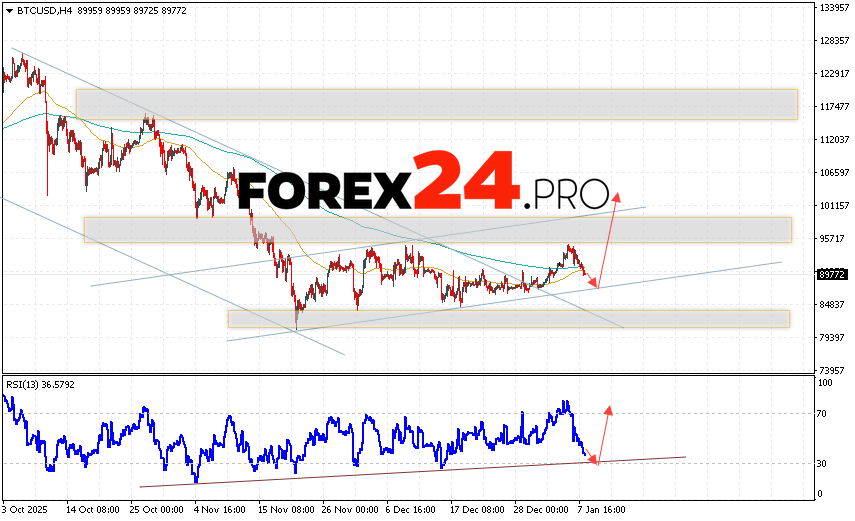Click the RSI 30 level label

pos(824,463)
